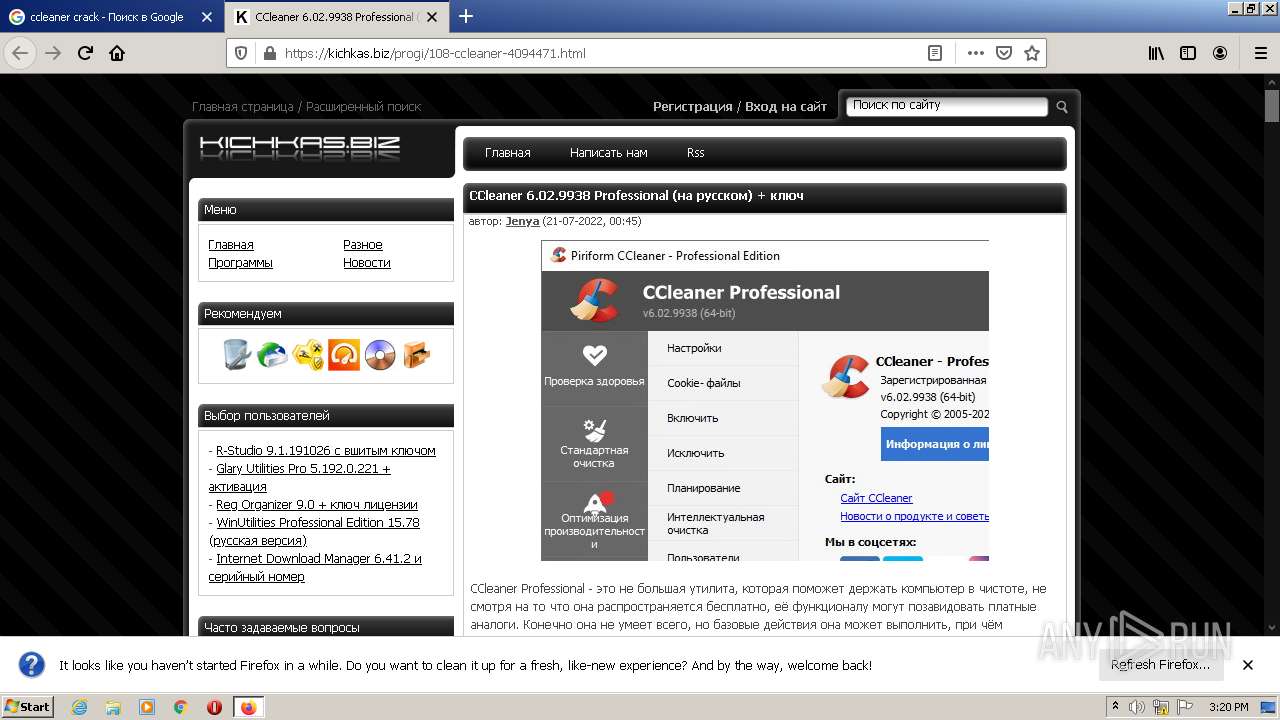Open Расширенный поиск link

pos(364,106)
